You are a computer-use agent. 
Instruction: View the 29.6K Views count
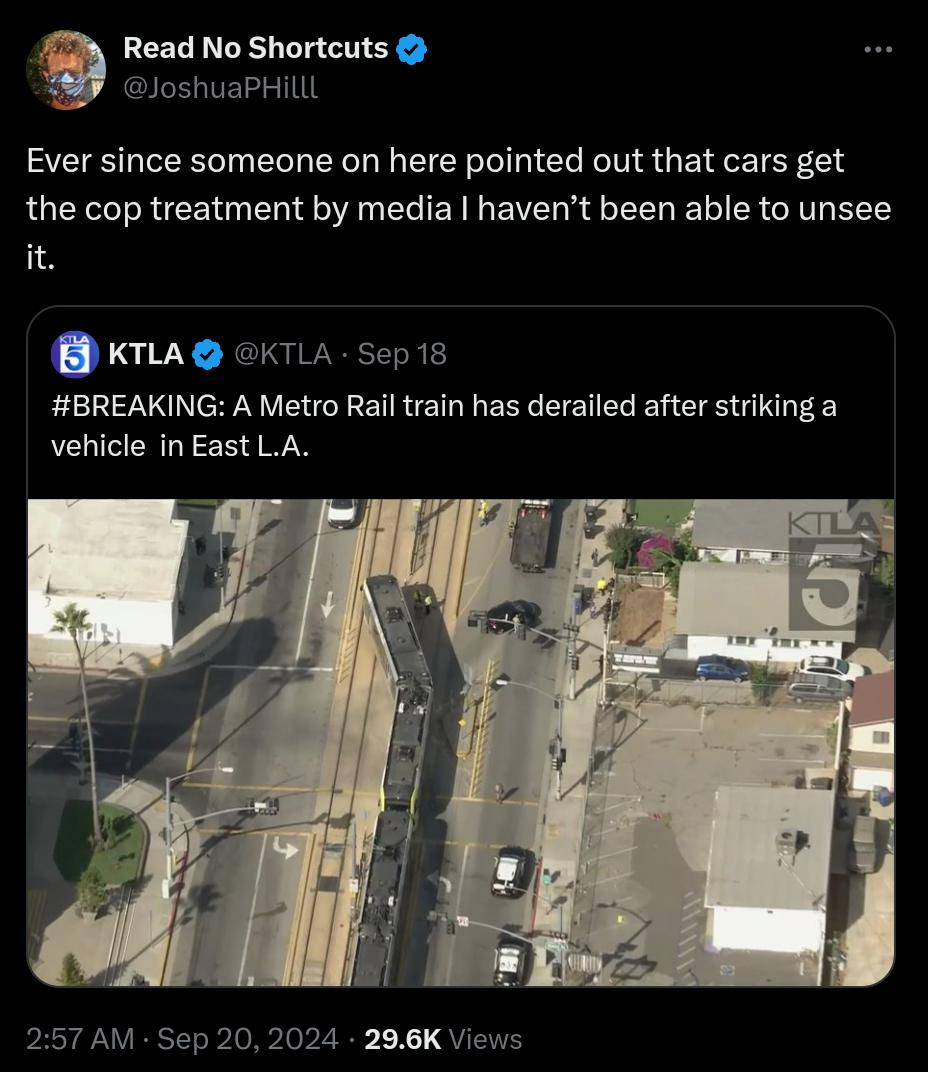[443, 1039]
